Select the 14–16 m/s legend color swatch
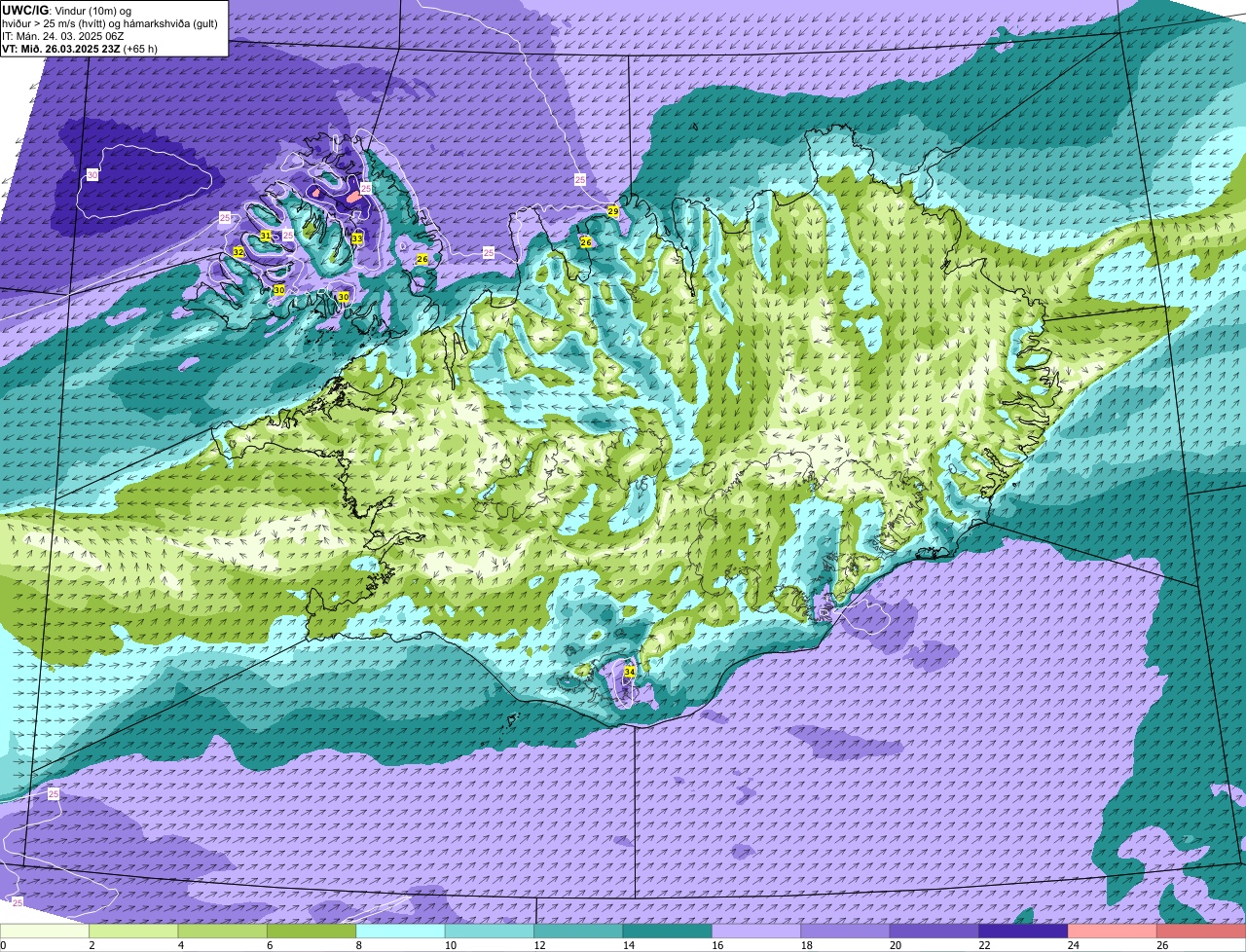This screenshot has height=952, width=1246. pos(668,931)
